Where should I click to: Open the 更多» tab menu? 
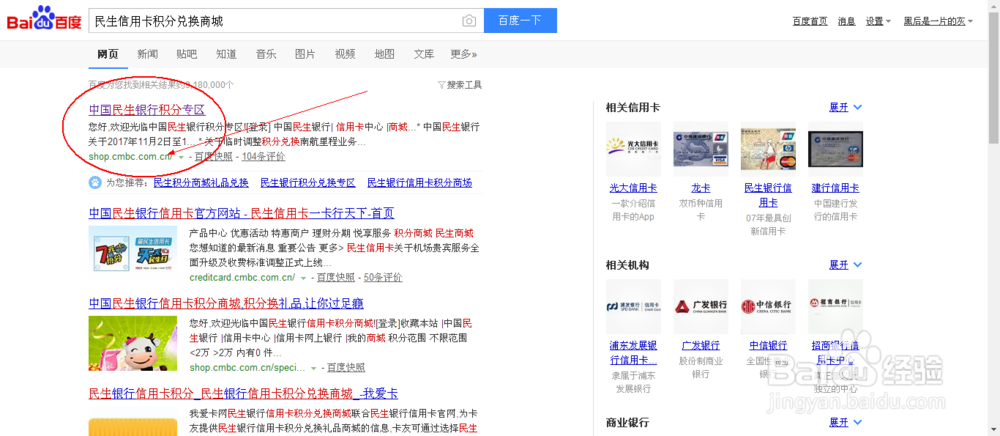(x=464, y=54)
